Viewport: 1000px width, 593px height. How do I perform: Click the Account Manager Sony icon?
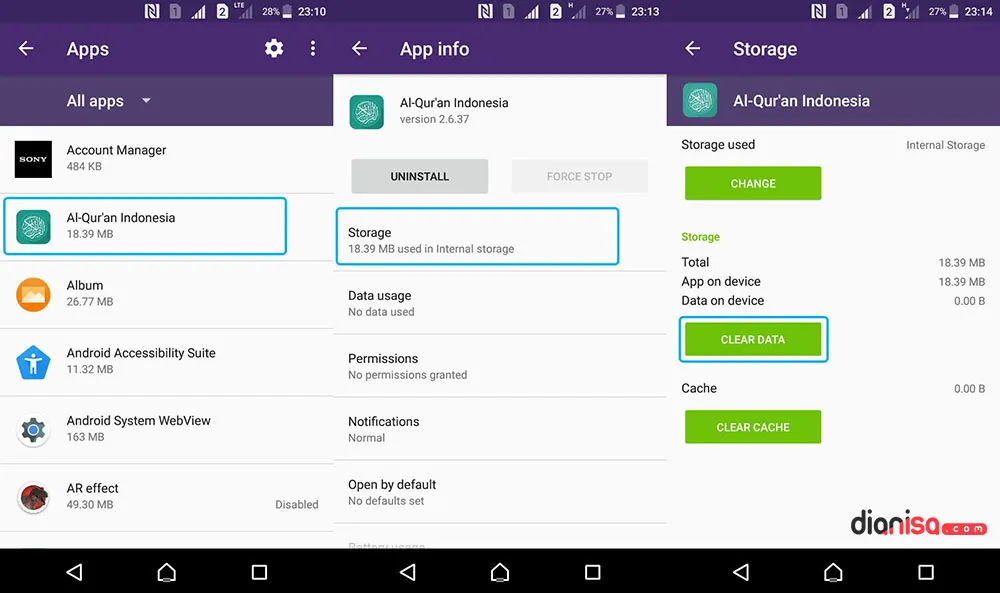pos(33,158)
